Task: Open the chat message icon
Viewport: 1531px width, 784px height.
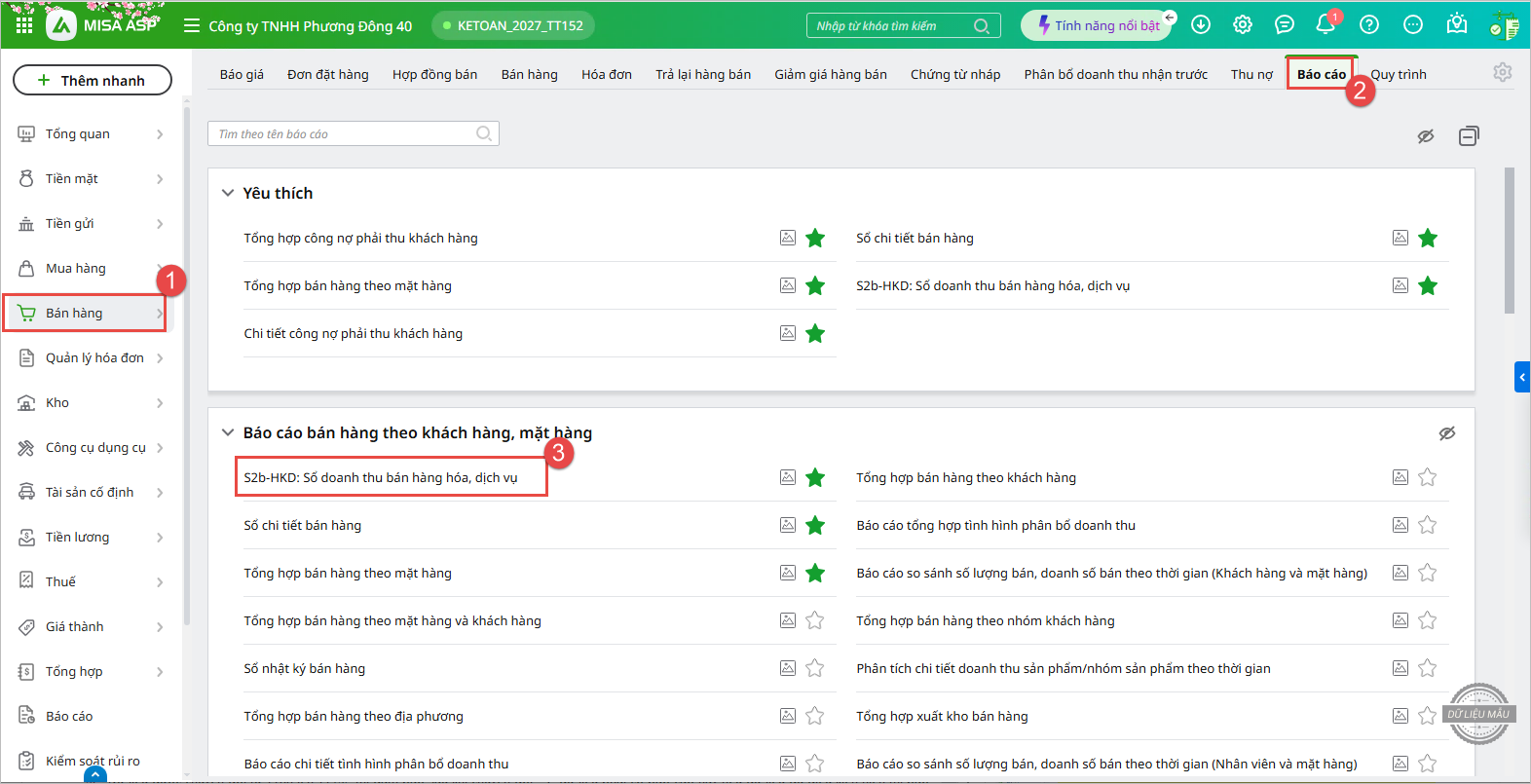Action: [x=1285, y=25]
